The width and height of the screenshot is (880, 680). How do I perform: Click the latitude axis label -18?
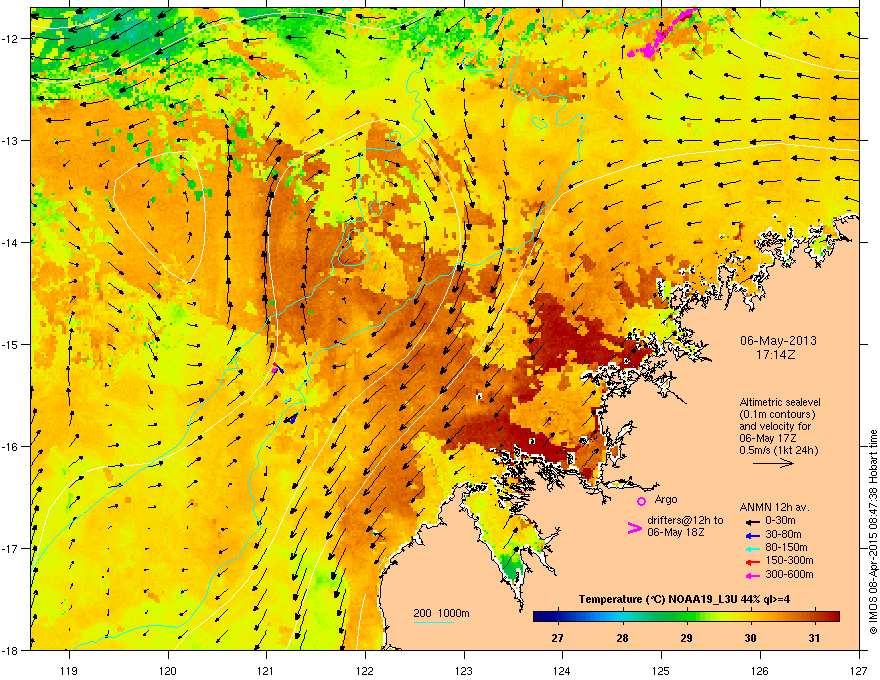(x=10, y=650)
